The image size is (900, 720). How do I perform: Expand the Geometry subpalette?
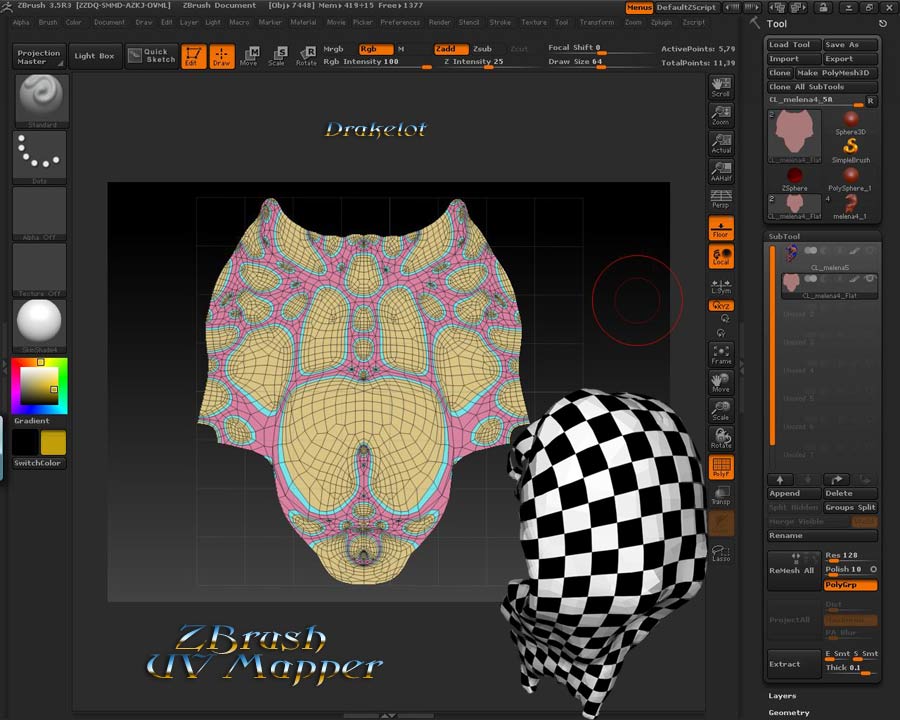coord(789,713)
